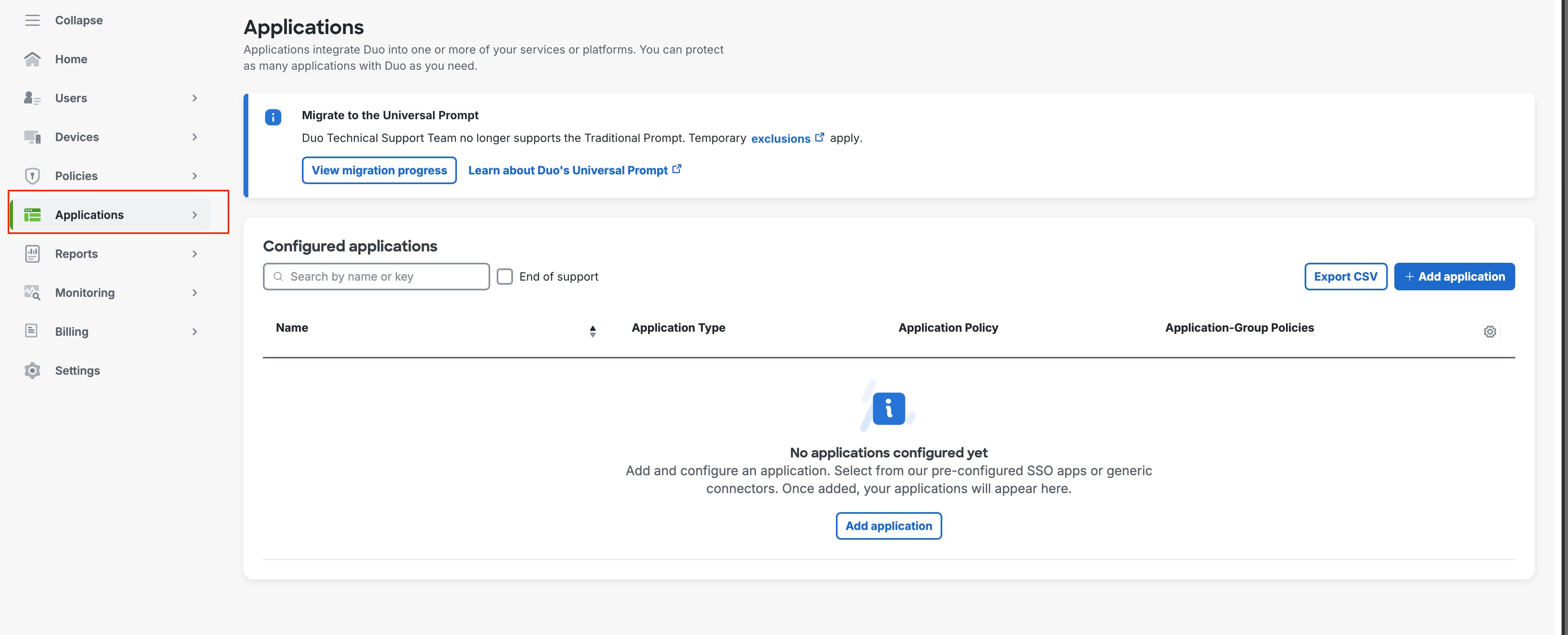Open Home in sidebar

[x=71, y=59]
